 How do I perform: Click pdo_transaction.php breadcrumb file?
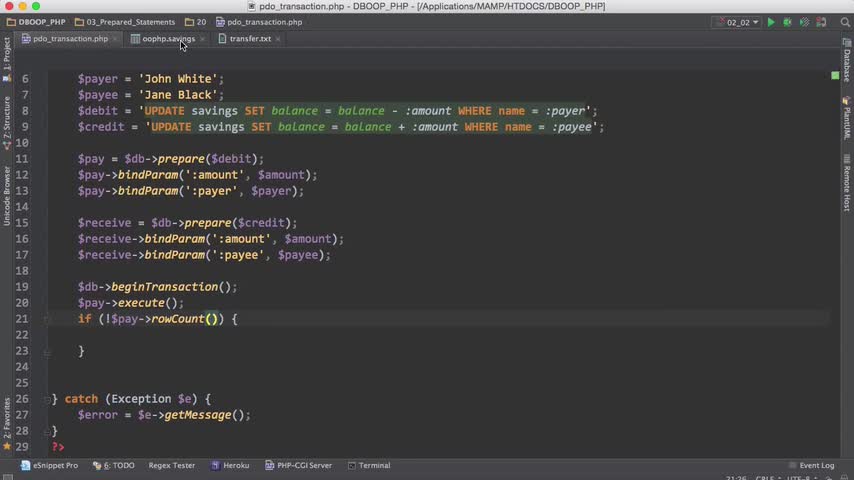259,22
